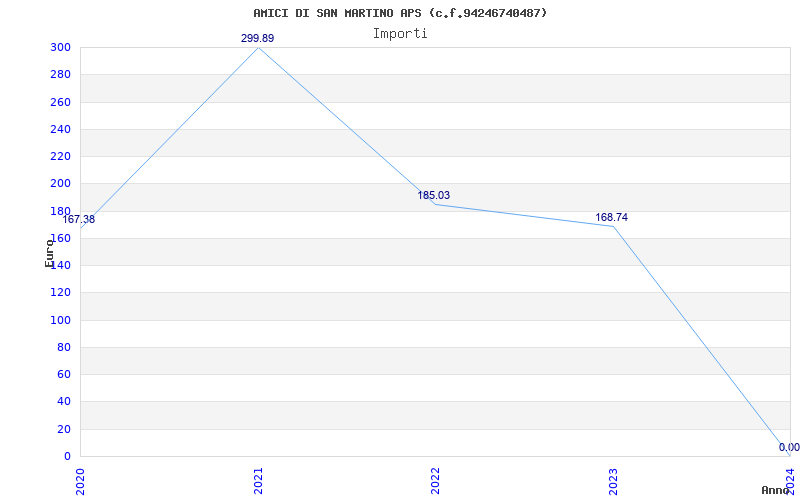The image size is (800, 500).
Task: Click the 100 y-axis tick label
Action: [x=60, y=320]
